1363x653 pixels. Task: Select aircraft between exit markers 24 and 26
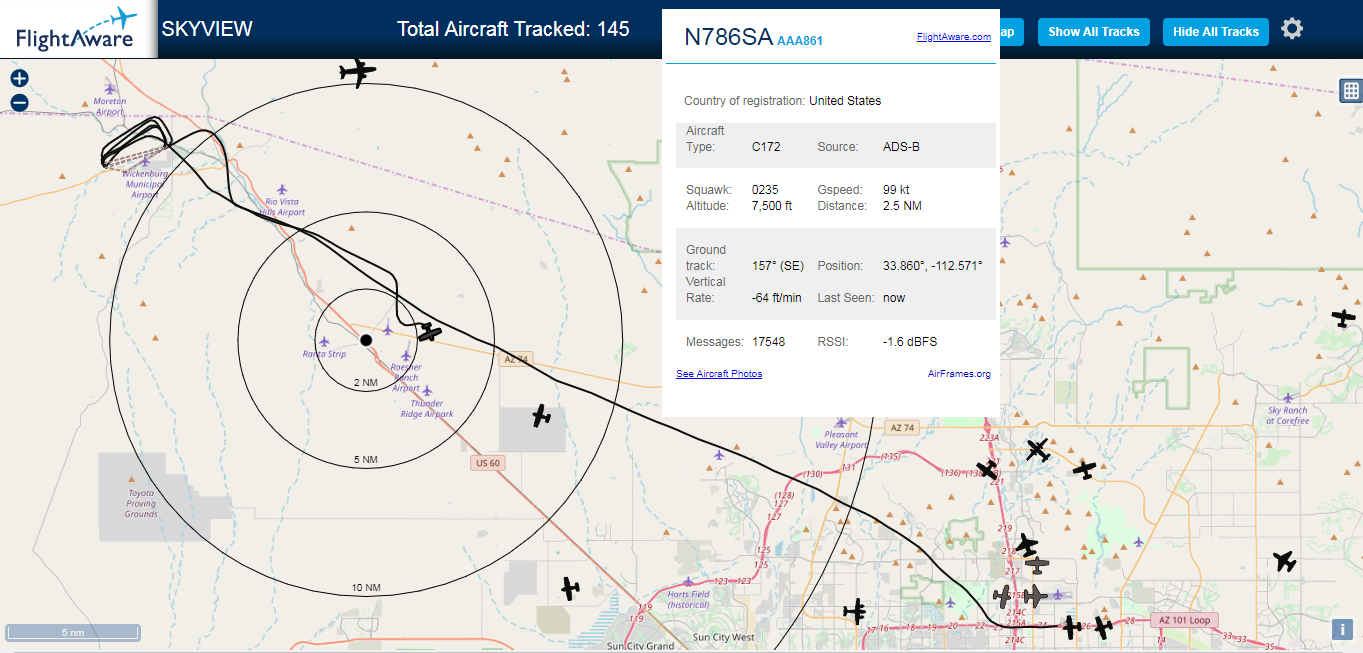click(1072, 628)
